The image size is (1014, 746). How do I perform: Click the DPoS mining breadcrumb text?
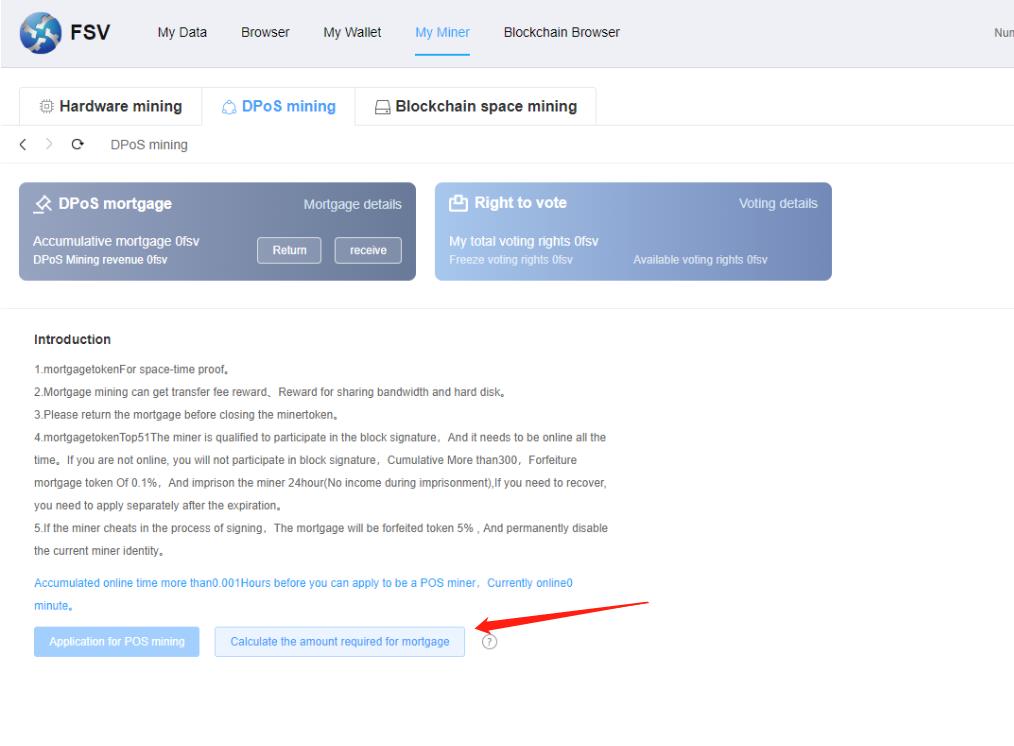tap(149, 145)
